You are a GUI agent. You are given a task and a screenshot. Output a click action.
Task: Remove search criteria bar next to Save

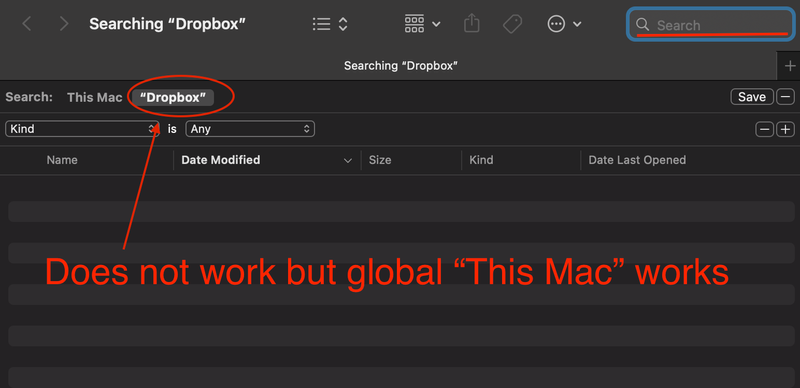pos(786,97)
